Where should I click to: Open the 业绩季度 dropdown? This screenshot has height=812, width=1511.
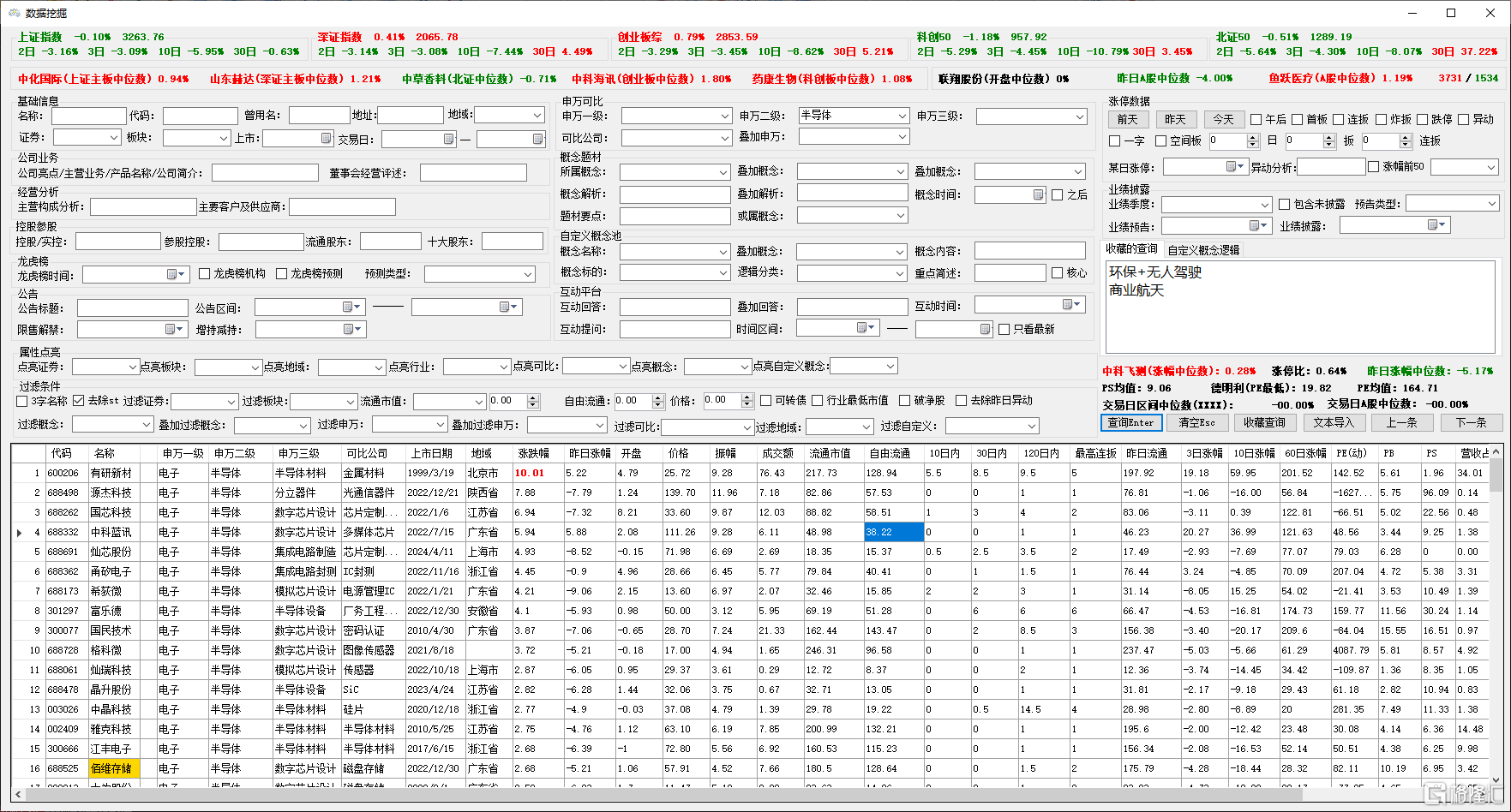(x=1264, y=205)
